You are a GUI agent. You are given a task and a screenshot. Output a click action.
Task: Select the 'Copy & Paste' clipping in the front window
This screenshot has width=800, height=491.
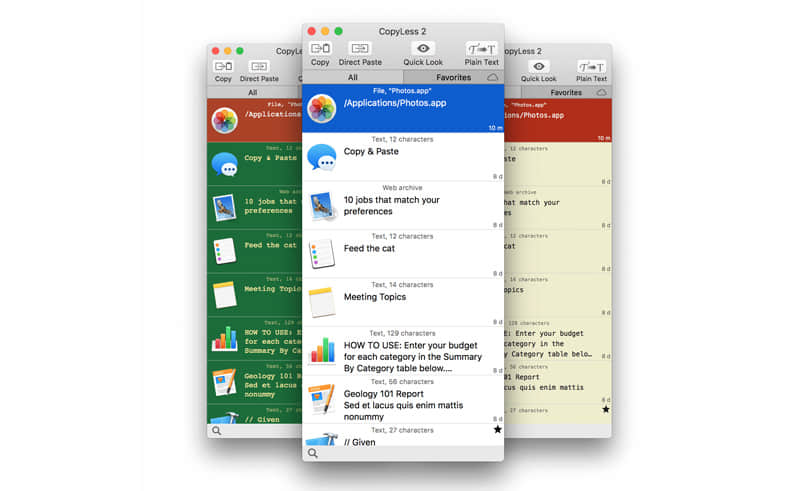coord(403,157)
